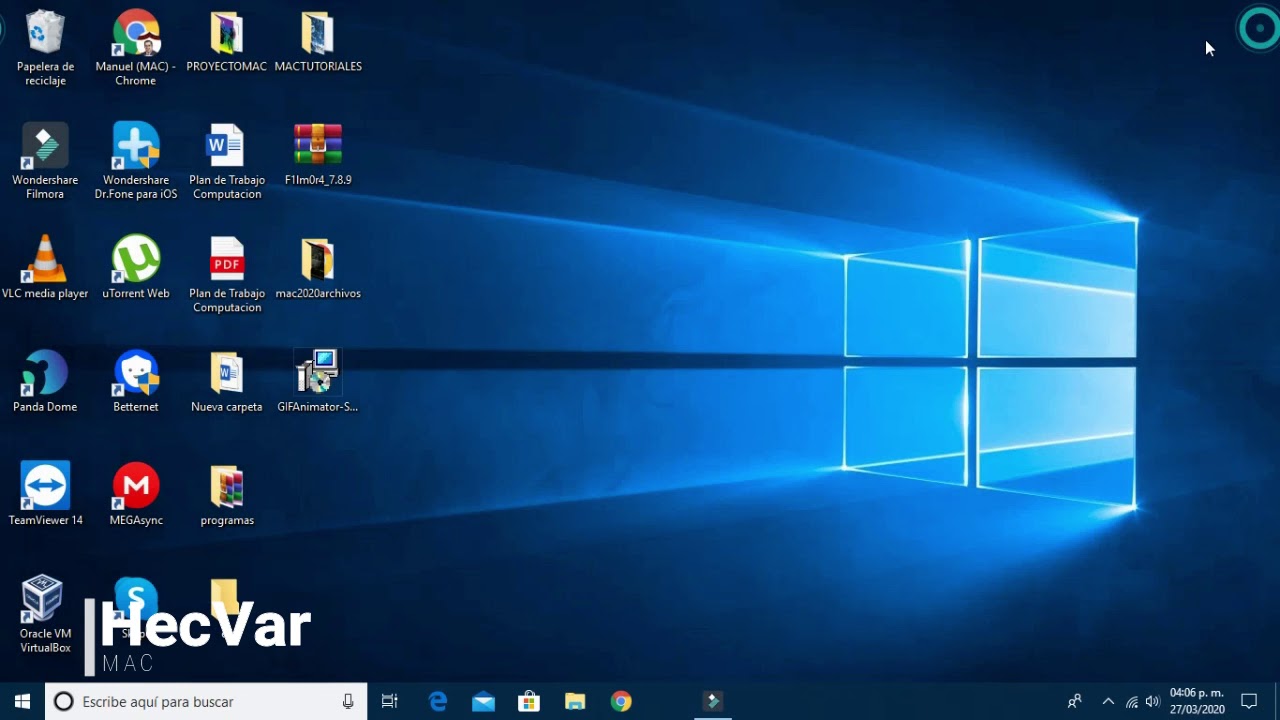This screenshot has width=1280, height=720.
Task: Open Betternet VPN shortcut
Action: (136, 381)
